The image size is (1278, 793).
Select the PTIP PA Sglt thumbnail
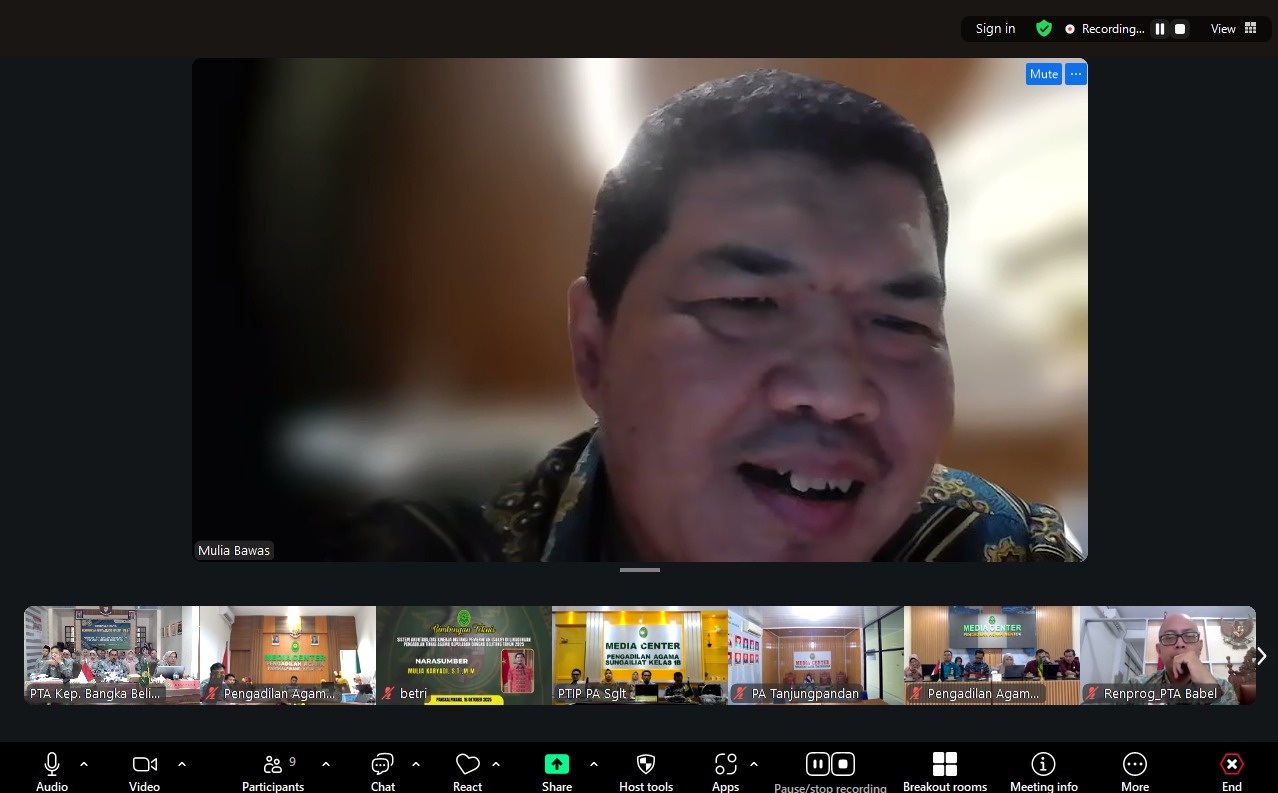pyautogui.click(x=640, y=655)
